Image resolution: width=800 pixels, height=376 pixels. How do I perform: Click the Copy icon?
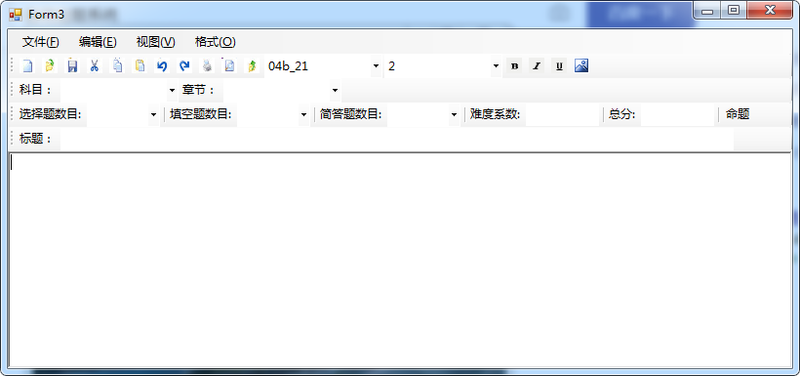pos(117,66)
